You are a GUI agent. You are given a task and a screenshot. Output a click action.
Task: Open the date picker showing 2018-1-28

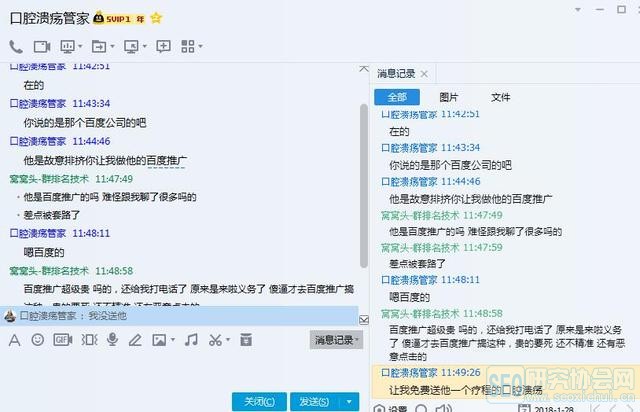pyautogui.click(x=545, y=409)
